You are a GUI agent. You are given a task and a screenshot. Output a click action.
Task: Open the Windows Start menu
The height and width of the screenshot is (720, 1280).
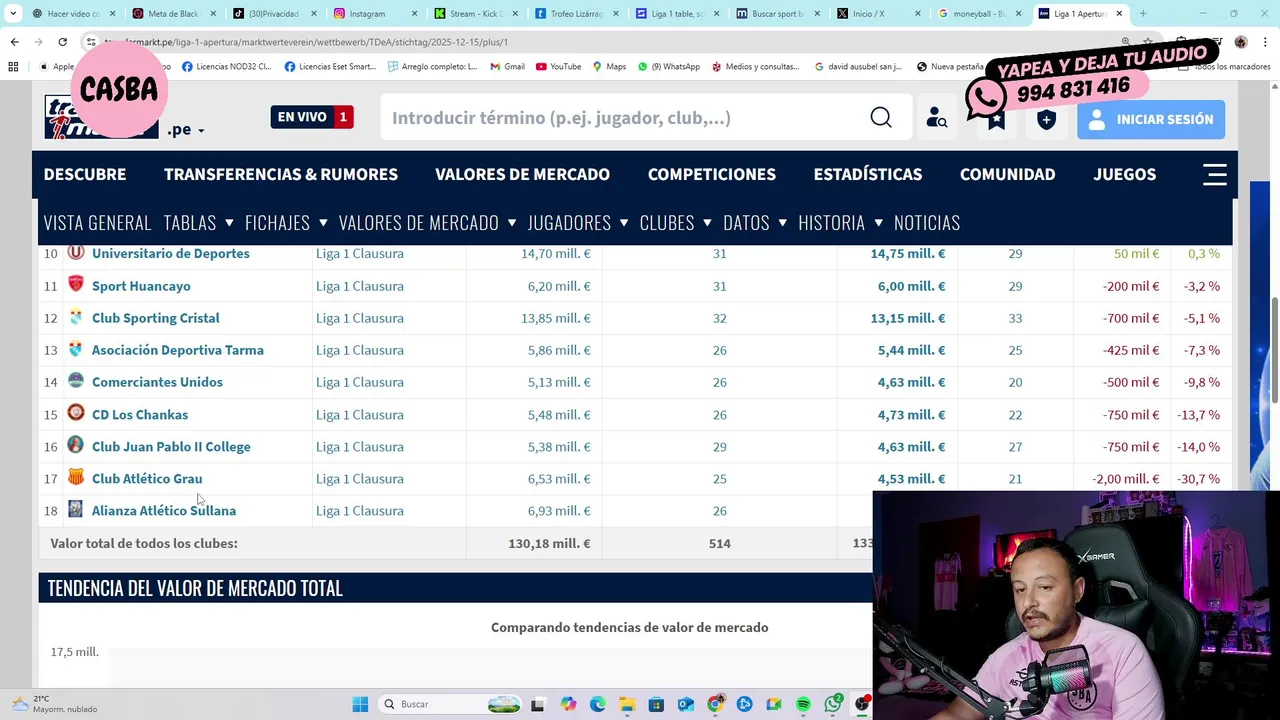coord(360,704)
